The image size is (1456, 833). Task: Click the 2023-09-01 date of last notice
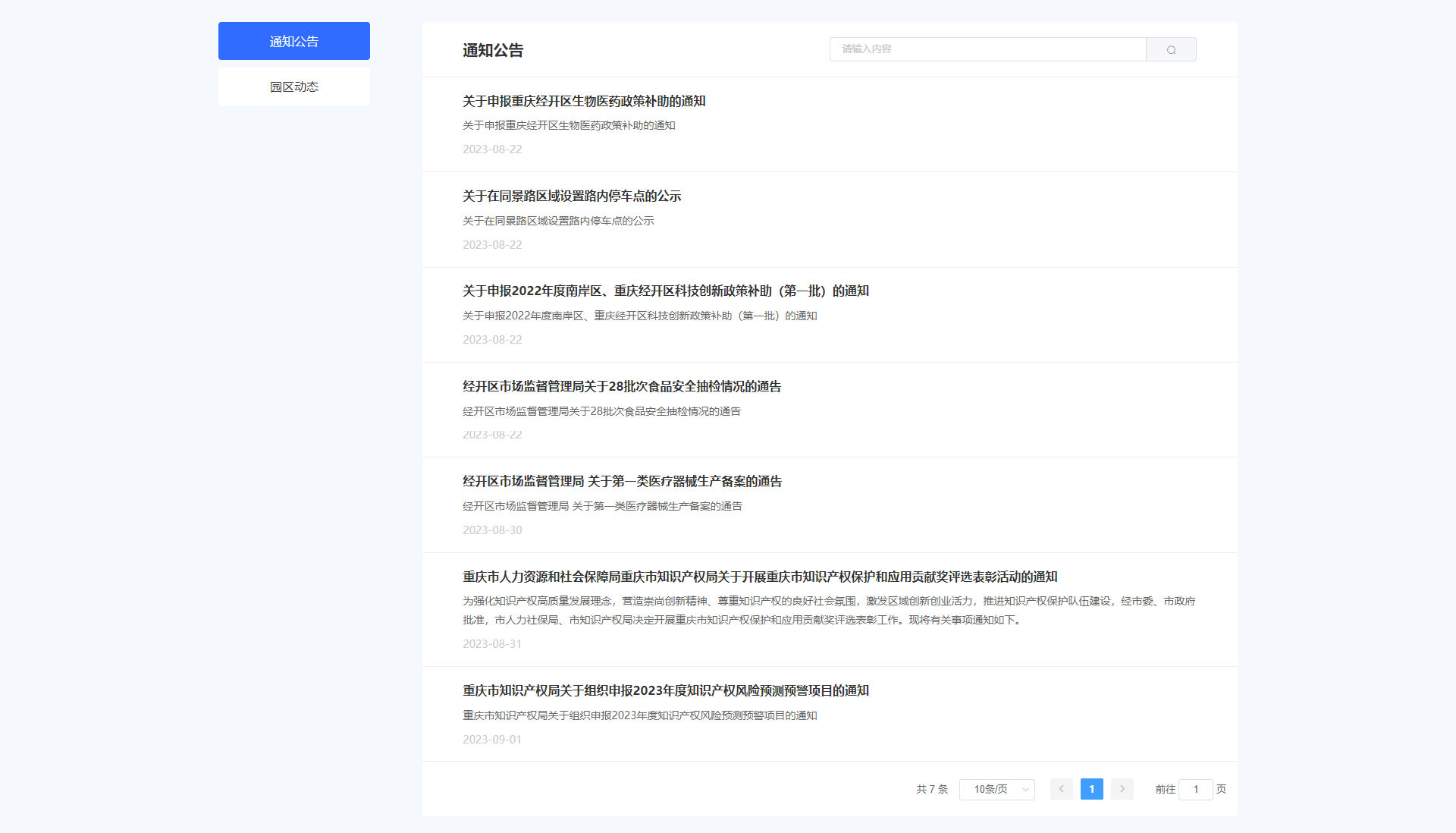click(492, 739)
